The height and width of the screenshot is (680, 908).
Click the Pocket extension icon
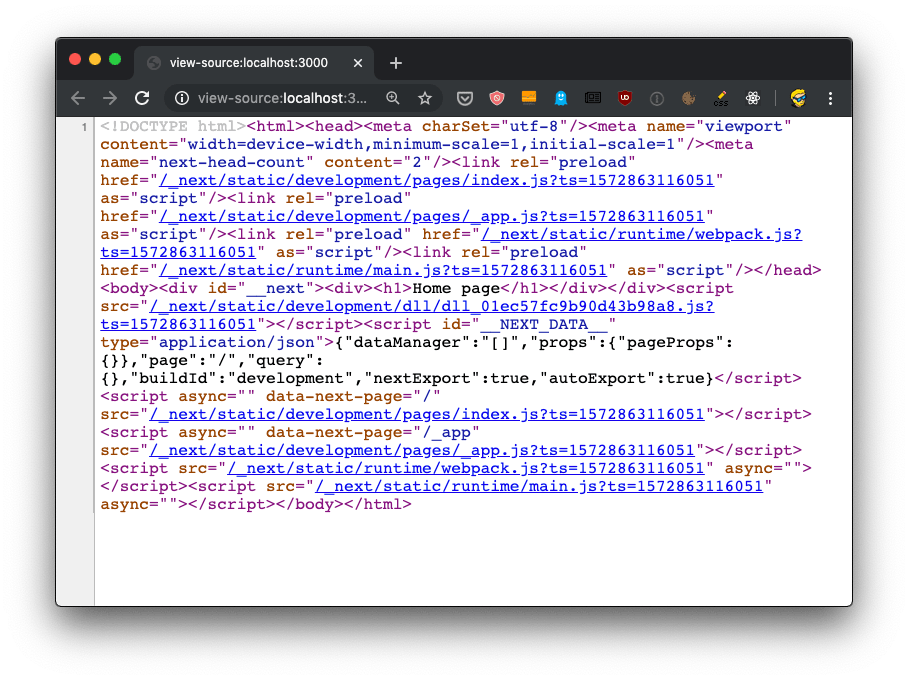(465, 98)
